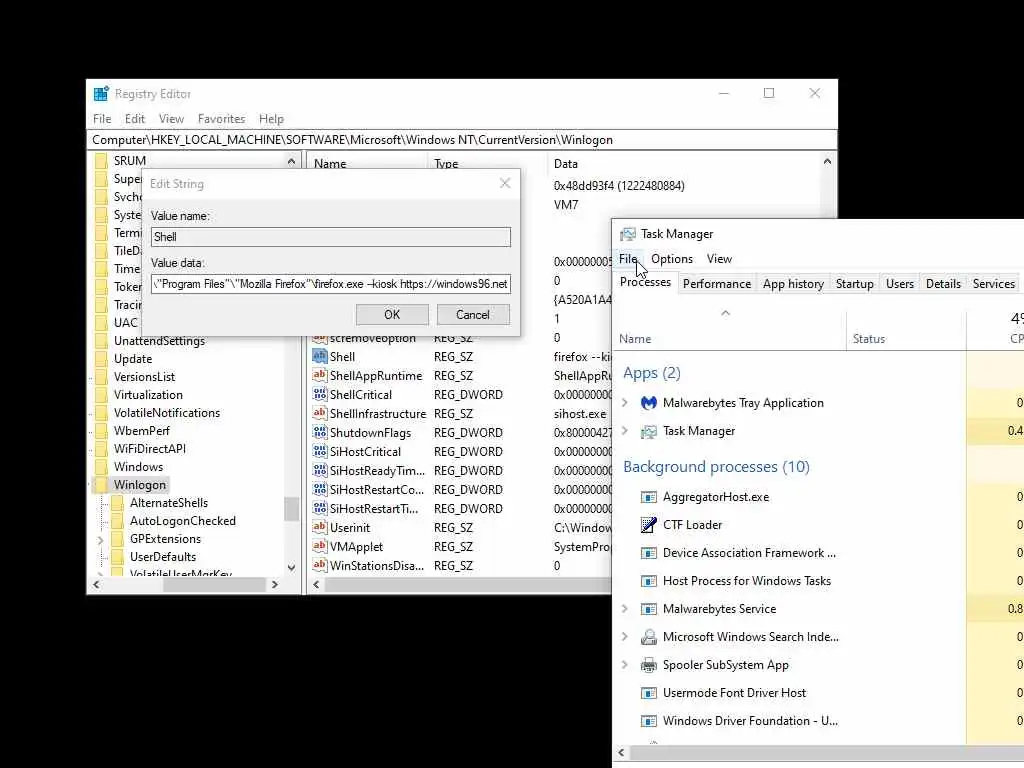Open the Options menu in Task Manager
The image size is (1024, 768).
[x=671, y=259]
